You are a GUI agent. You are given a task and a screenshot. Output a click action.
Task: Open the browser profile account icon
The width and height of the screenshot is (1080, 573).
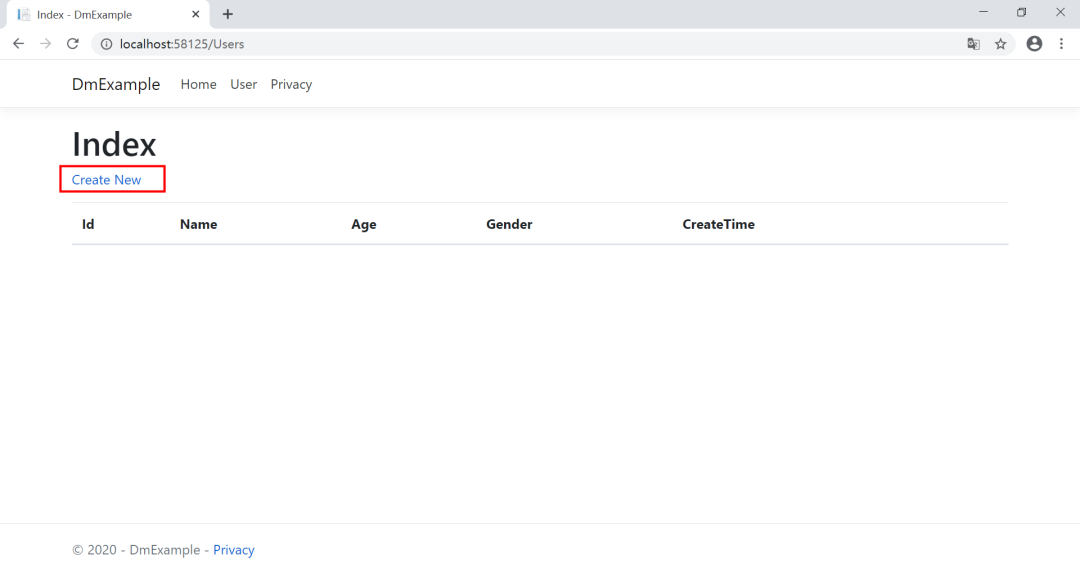click(x=1034, y=43)
